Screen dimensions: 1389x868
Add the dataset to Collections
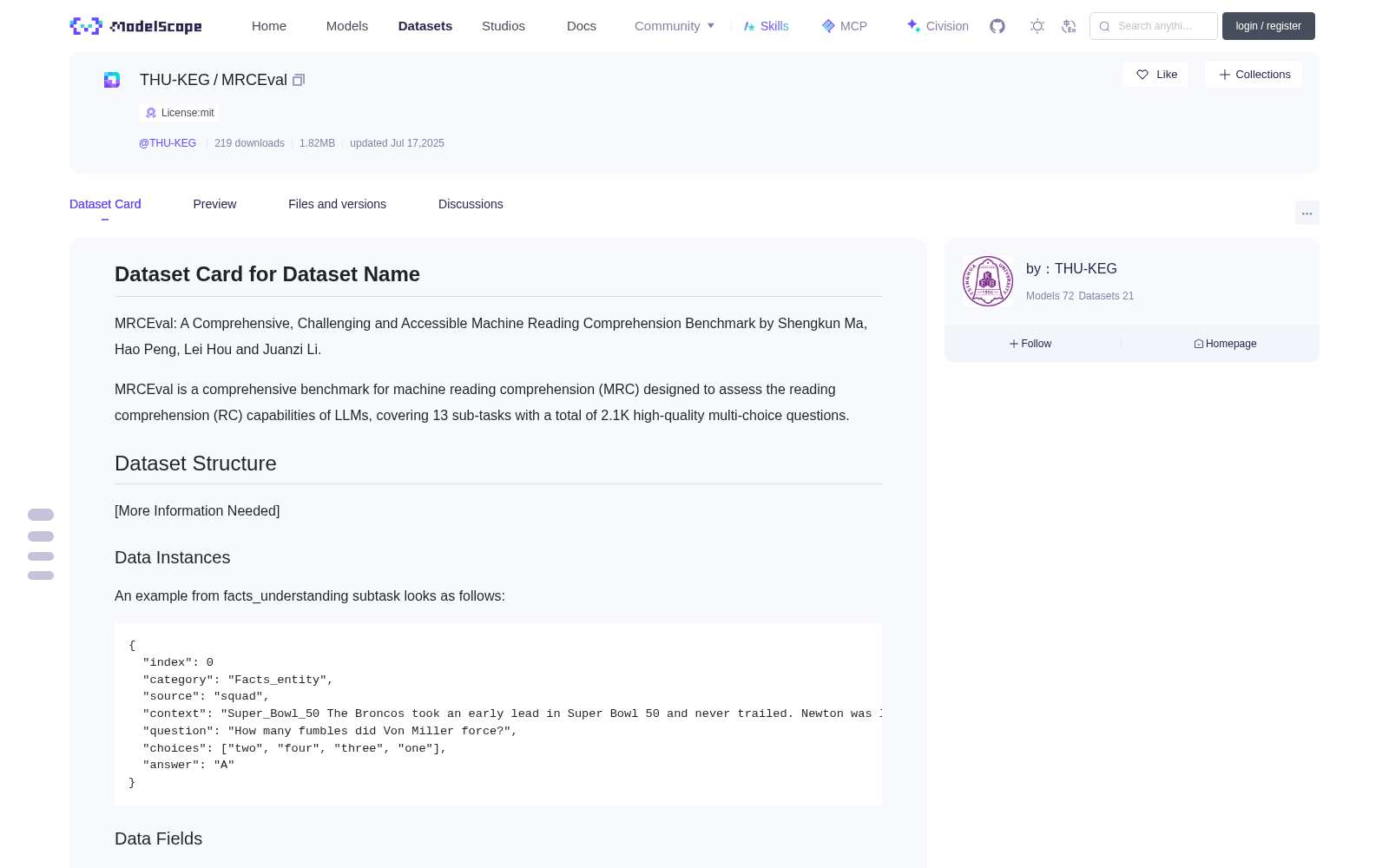[1254, 75]
